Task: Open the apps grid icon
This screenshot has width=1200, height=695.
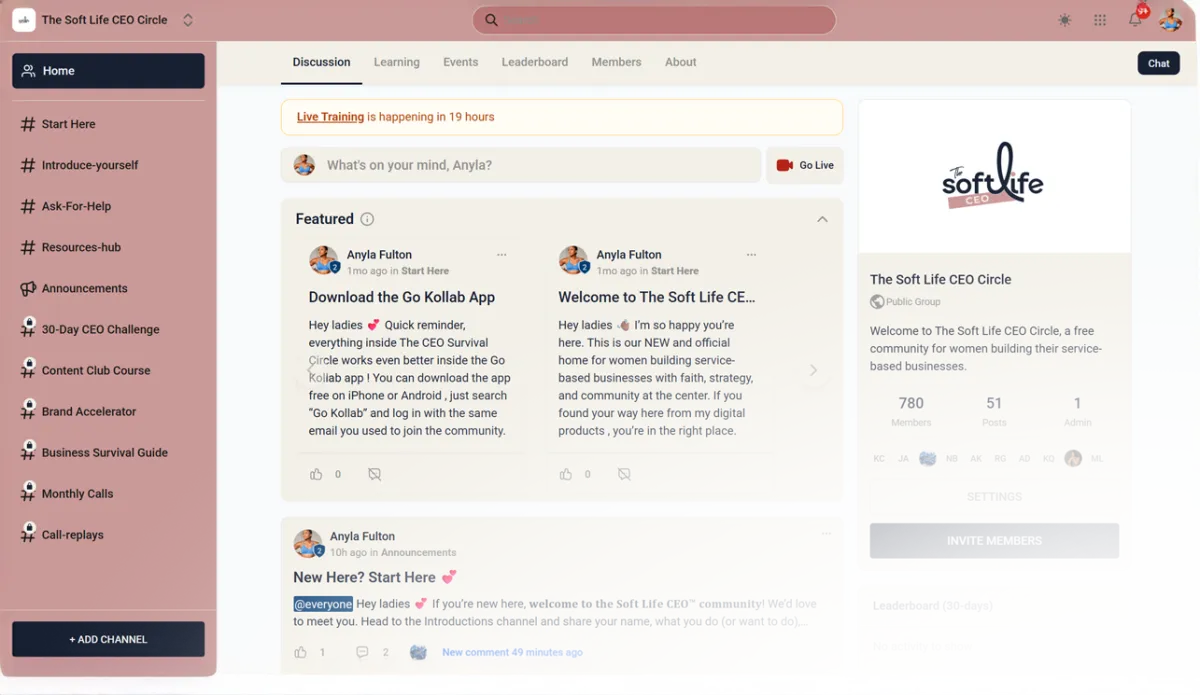Action: point(1100,20)
